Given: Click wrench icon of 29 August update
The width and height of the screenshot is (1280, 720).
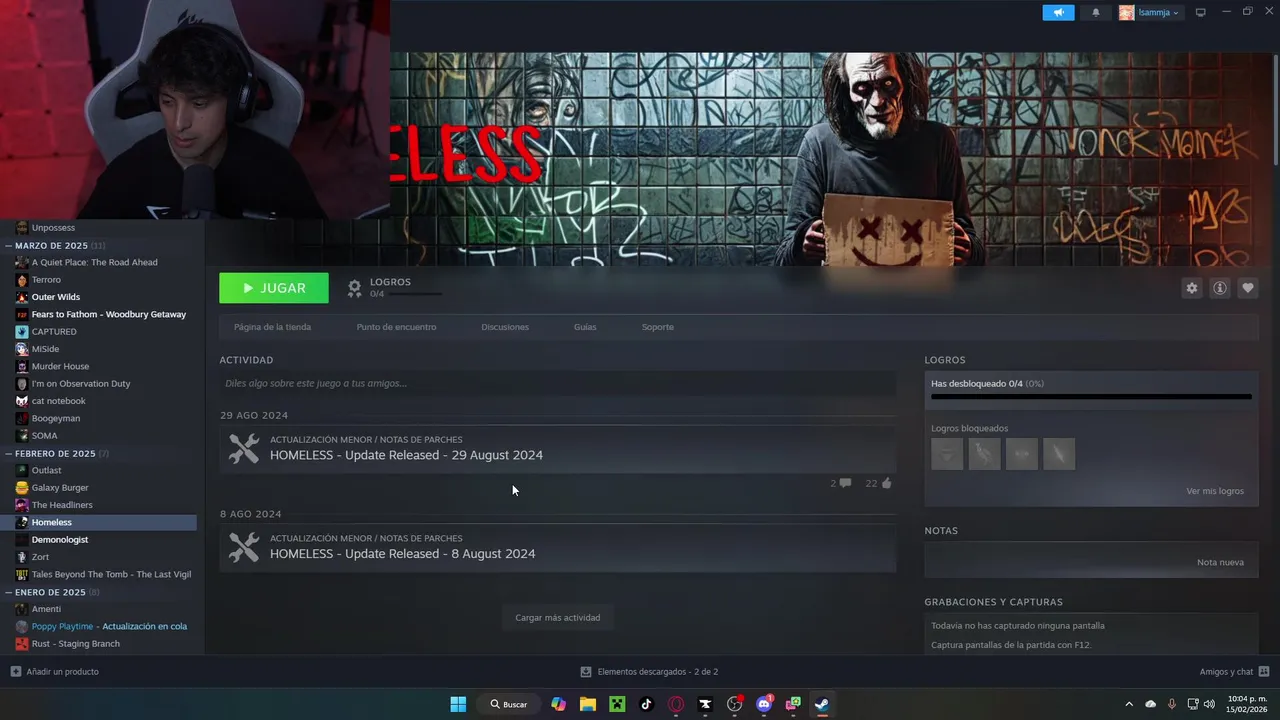Looking at the screenshot, I should point(244,448).
